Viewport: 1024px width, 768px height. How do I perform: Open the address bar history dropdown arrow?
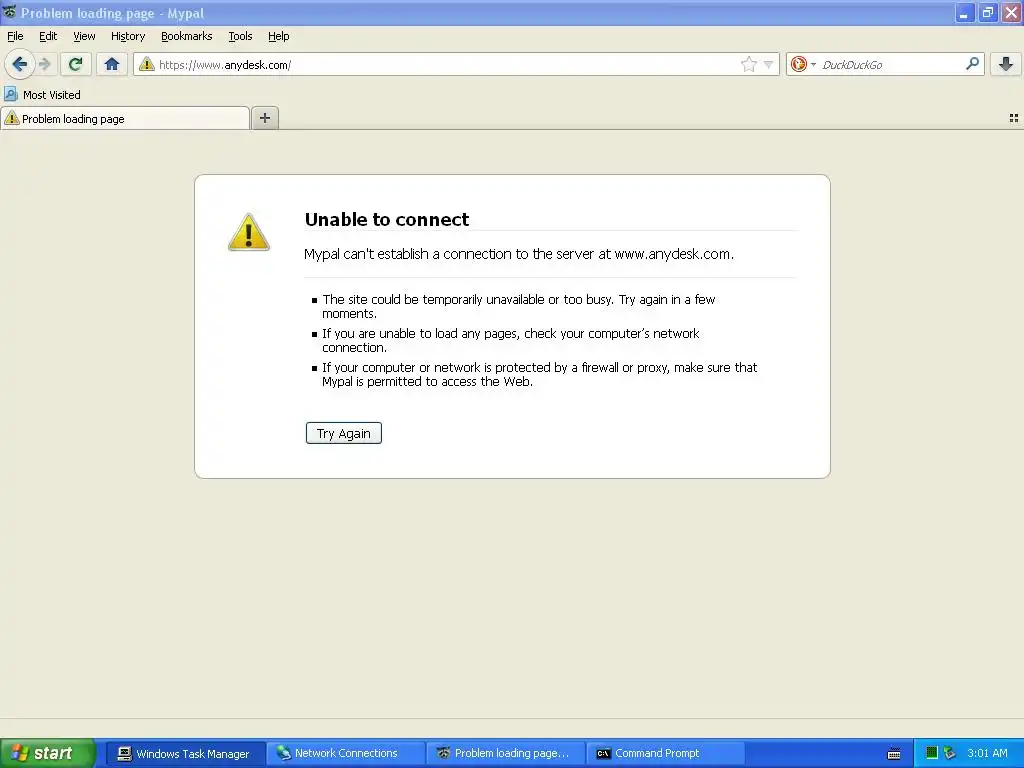point(769,64)
